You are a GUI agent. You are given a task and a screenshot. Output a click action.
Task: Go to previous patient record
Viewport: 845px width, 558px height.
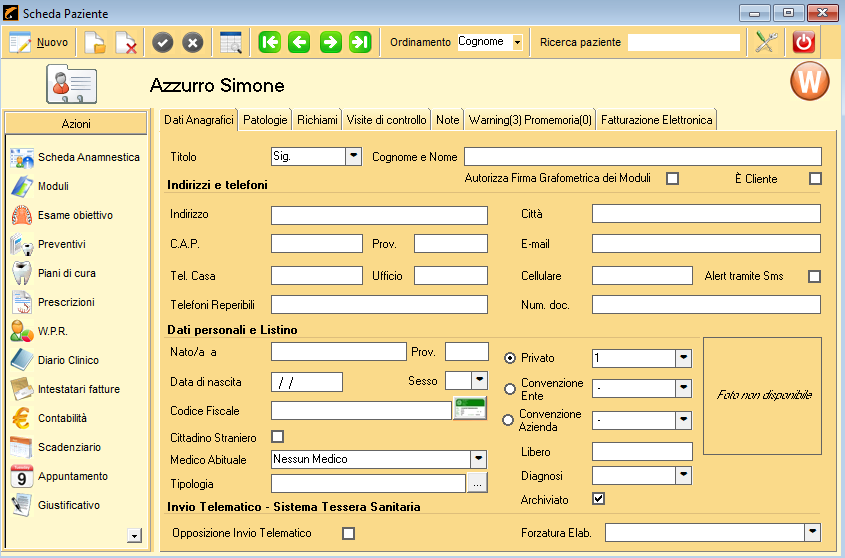click(299, 42)
